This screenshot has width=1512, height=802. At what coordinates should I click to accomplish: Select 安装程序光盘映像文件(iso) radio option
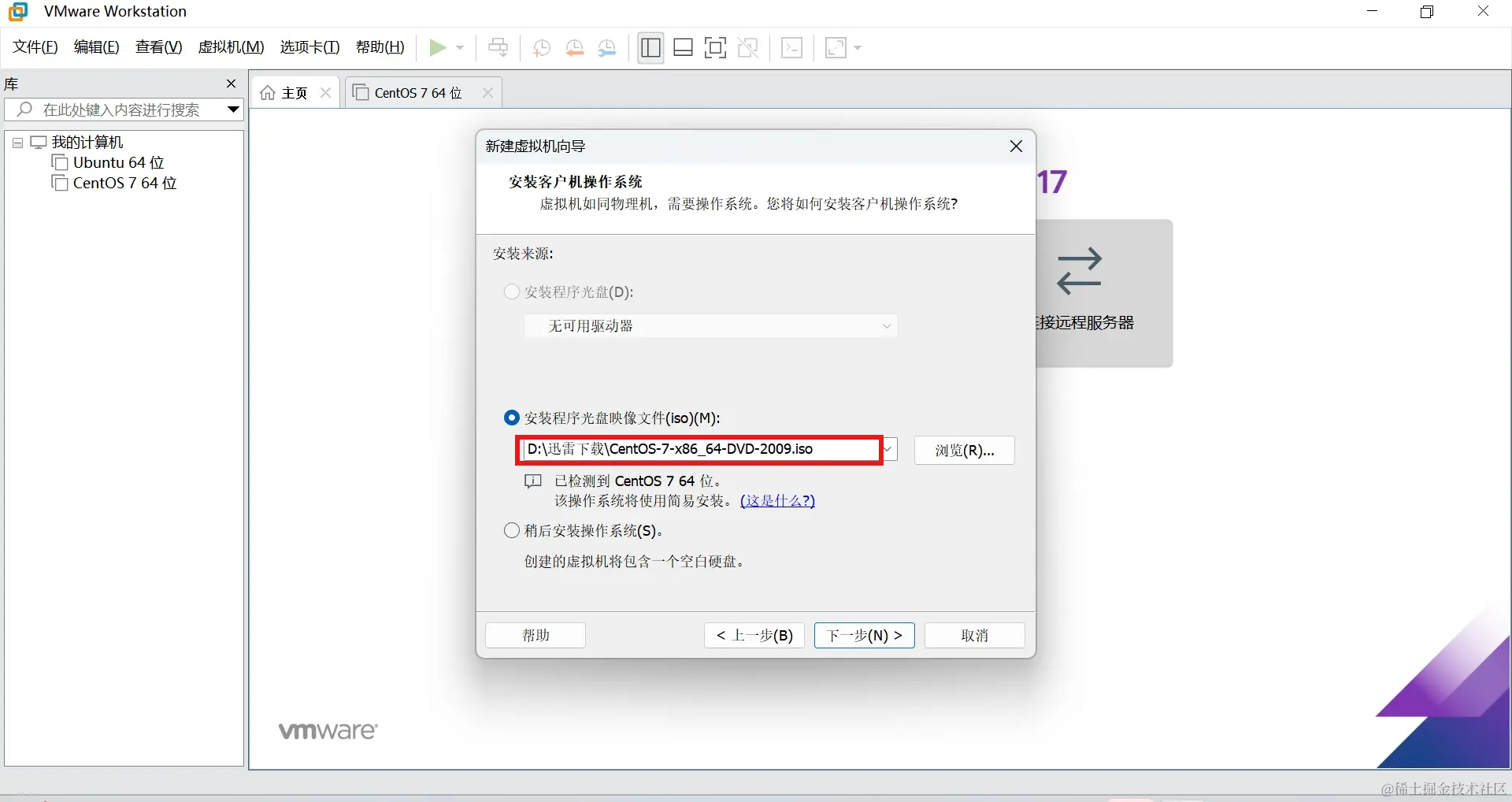point(512,418)
